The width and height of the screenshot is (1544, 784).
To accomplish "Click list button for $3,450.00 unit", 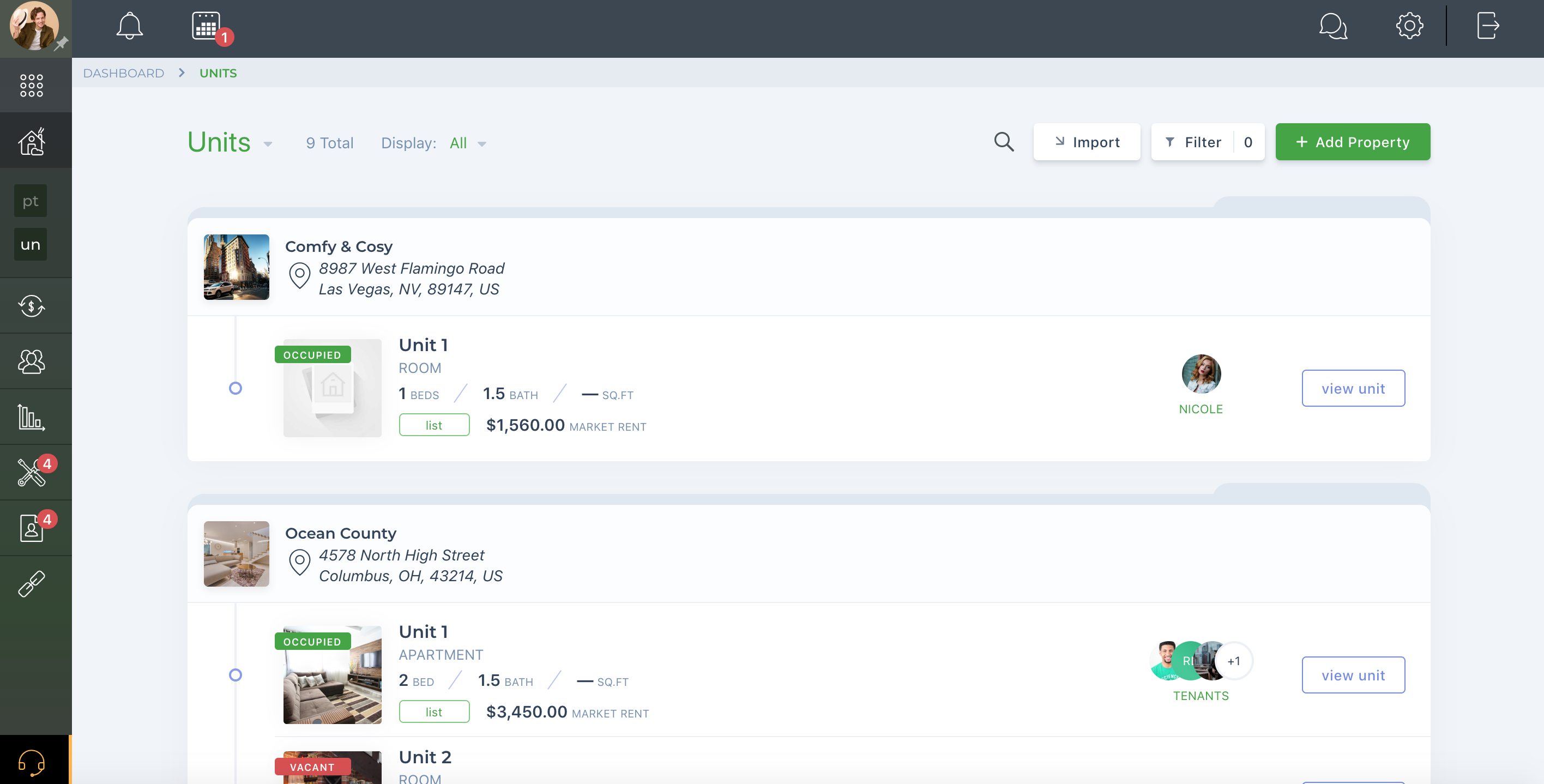I will click(434, 712).
